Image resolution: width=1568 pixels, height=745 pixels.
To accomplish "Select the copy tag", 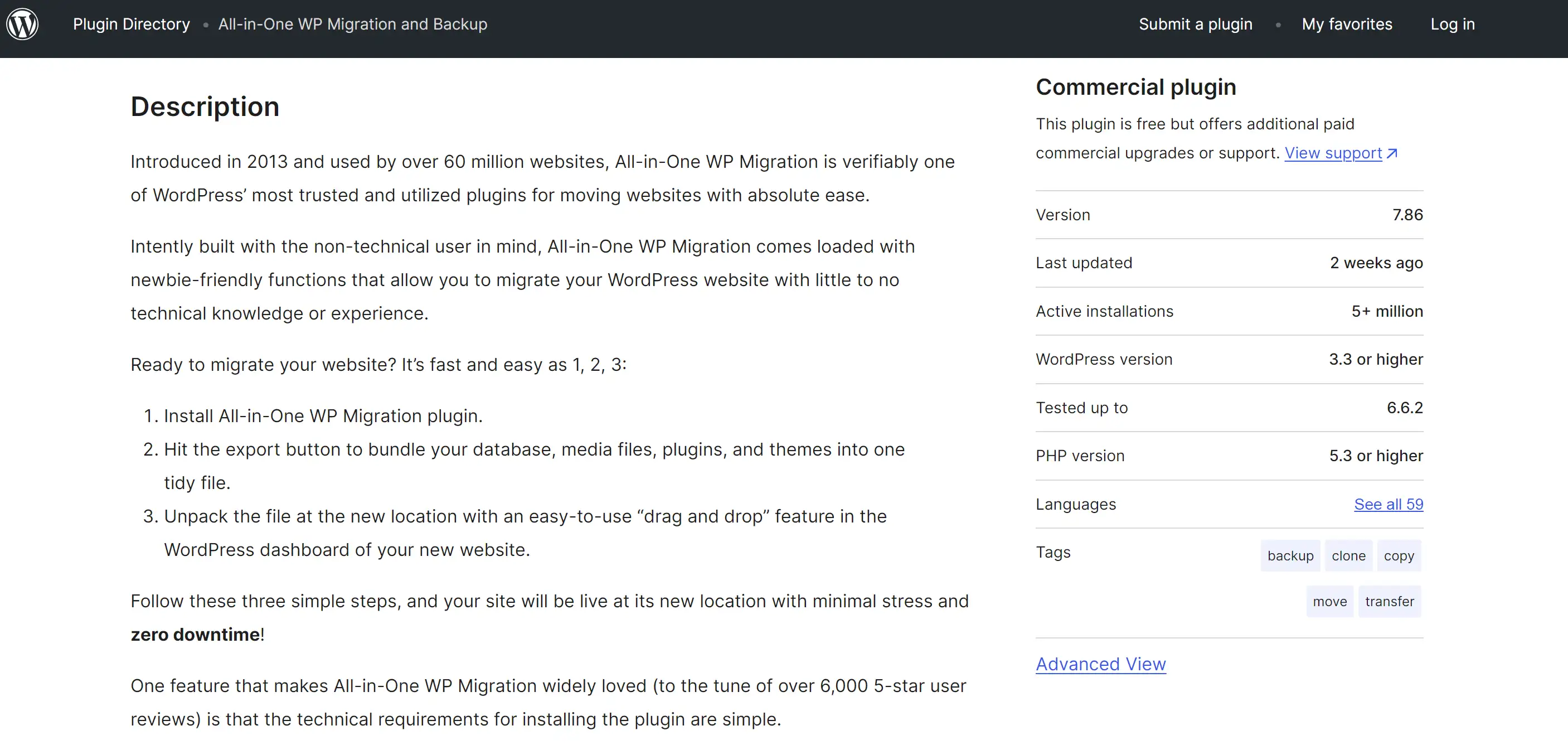I will [x=1399, y=555].
